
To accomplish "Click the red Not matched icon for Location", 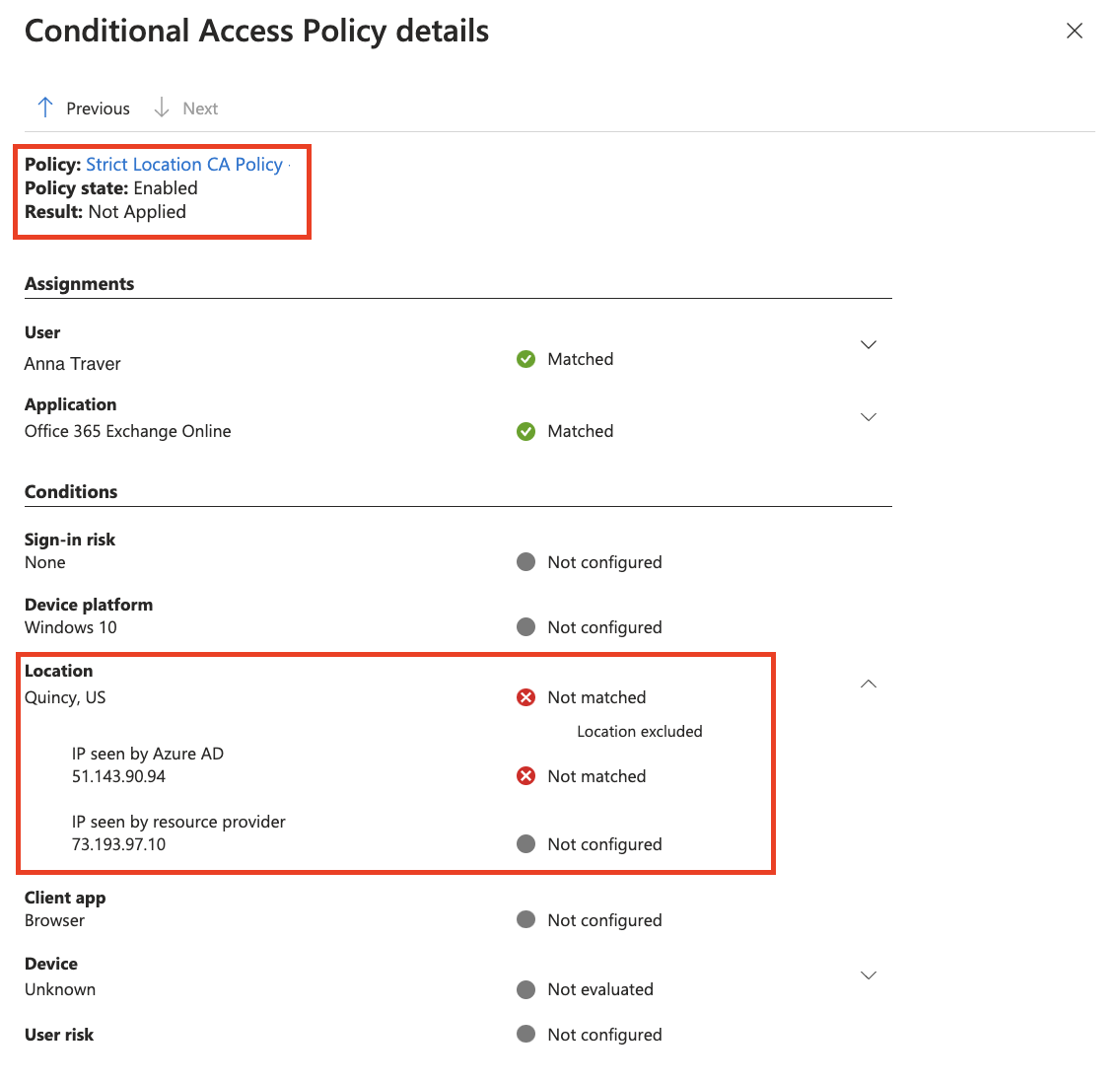I will 526,697.
